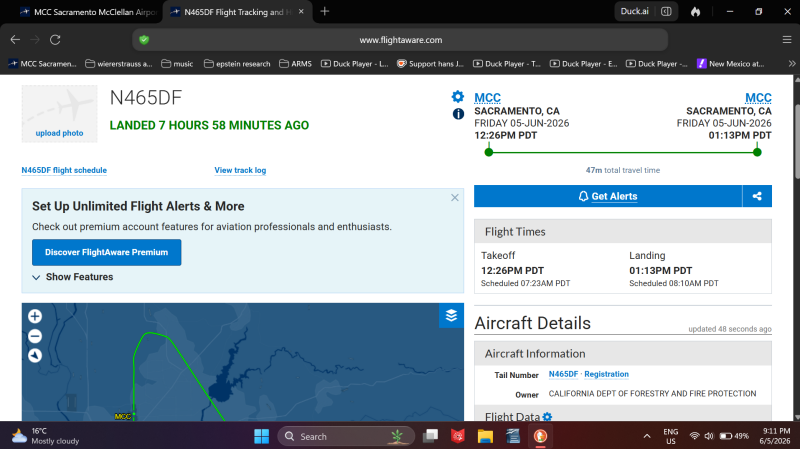
Task: Open Support hans J... bookmark
Action: coord(430,64)
